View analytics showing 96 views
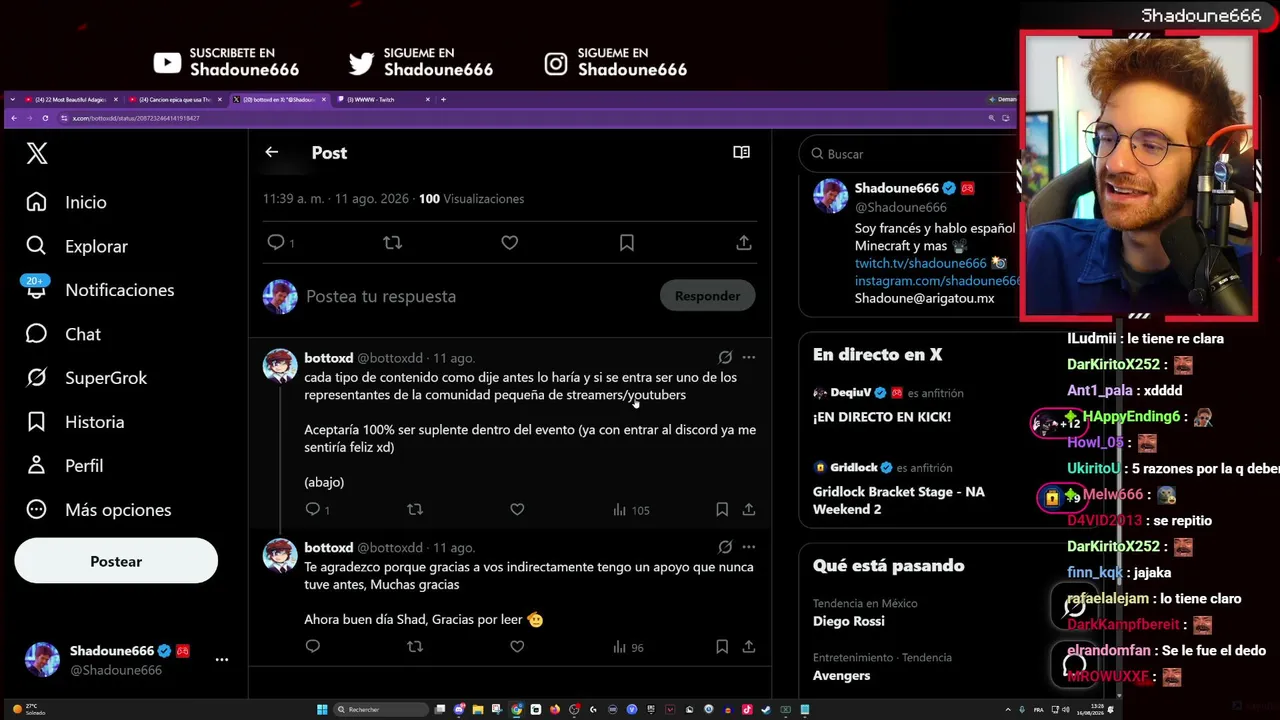Viewport: 1280px width, 720px height. [629, 647]
